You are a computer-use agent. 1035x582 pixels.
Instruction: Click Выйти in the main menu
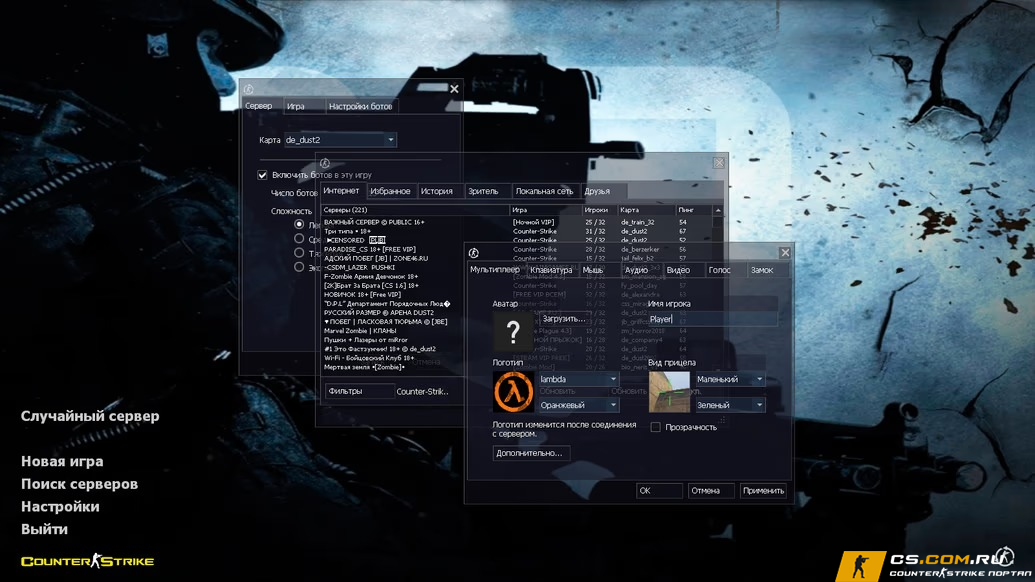tap(44, 529)
